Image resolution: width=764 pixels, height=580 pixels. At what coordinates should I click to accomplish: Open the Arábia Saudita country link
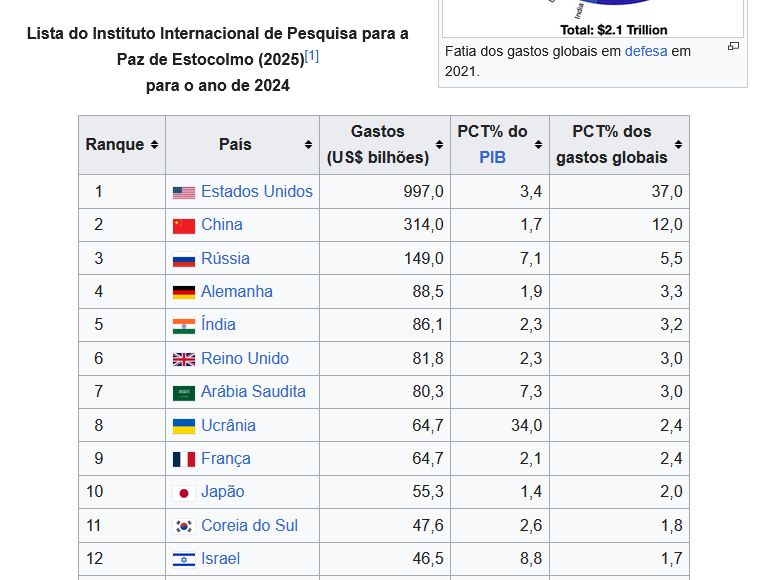pos(253,392)
